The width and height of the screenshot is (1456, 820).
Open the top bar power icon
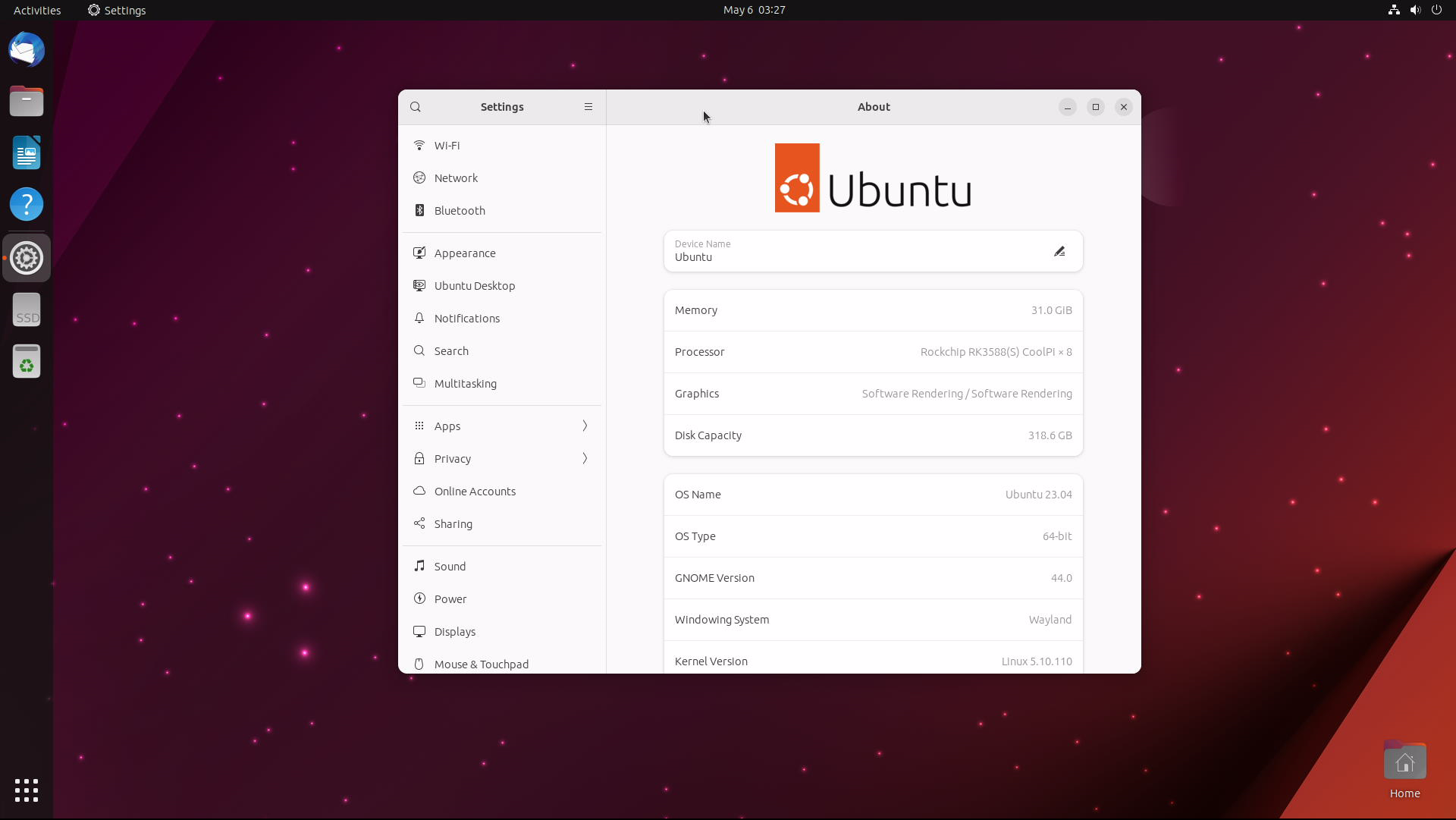click(x=1436, y=10)
